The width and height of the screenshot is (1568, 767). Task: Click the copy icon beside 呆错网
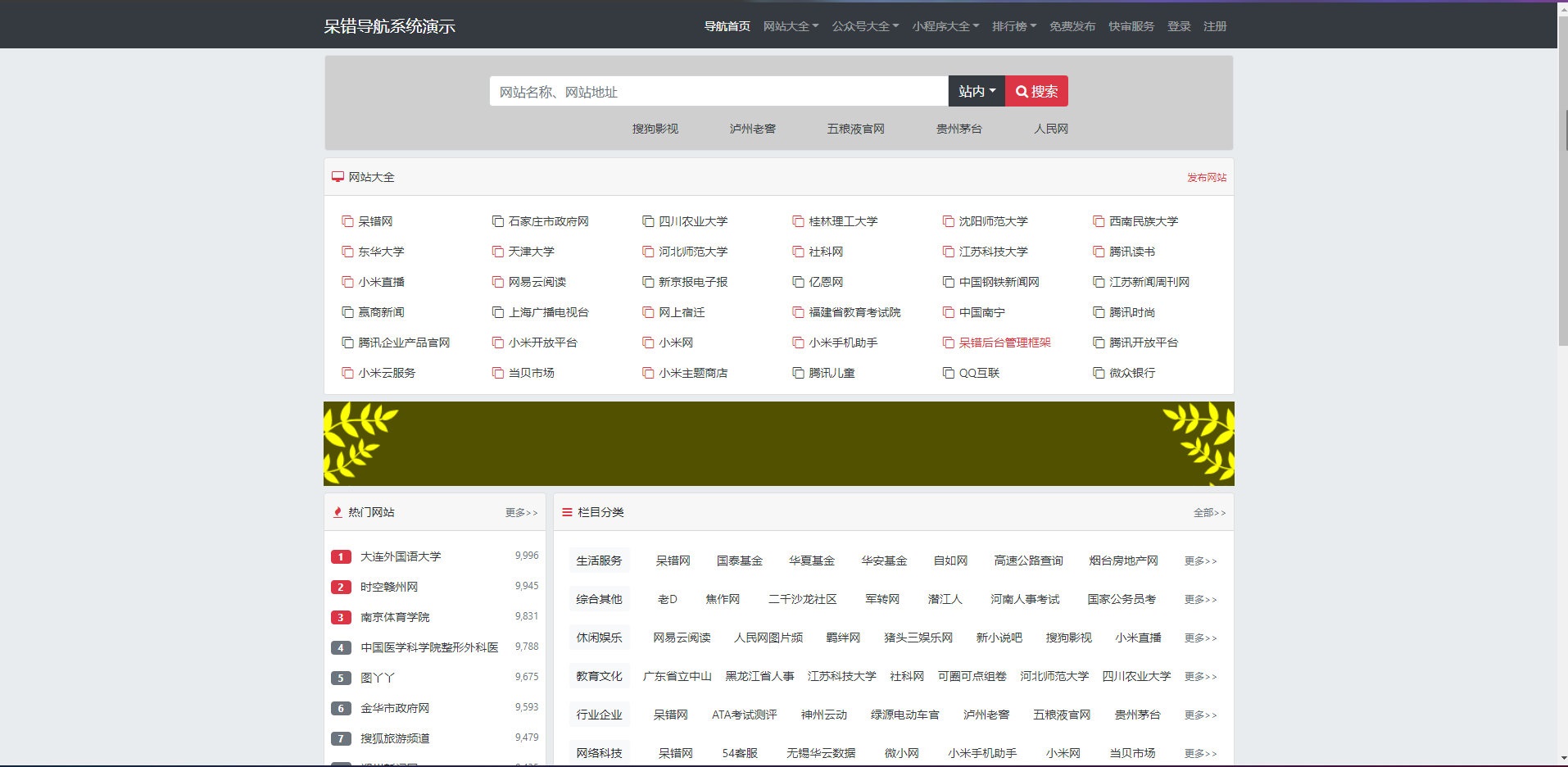point(347,221)
